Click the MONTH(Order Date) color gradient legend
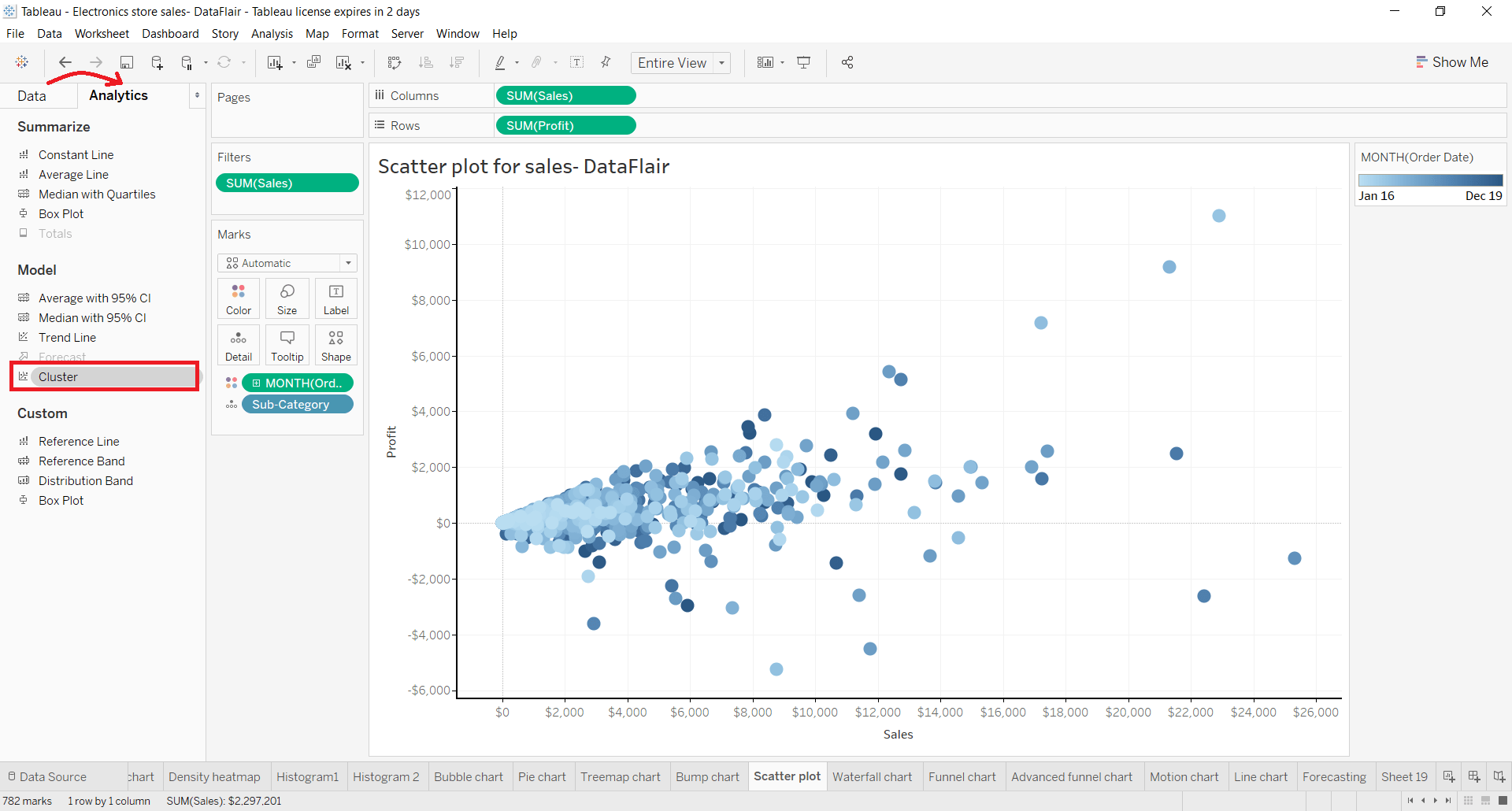This screenshot has width=1512, height=811. tap(1430, 180)
